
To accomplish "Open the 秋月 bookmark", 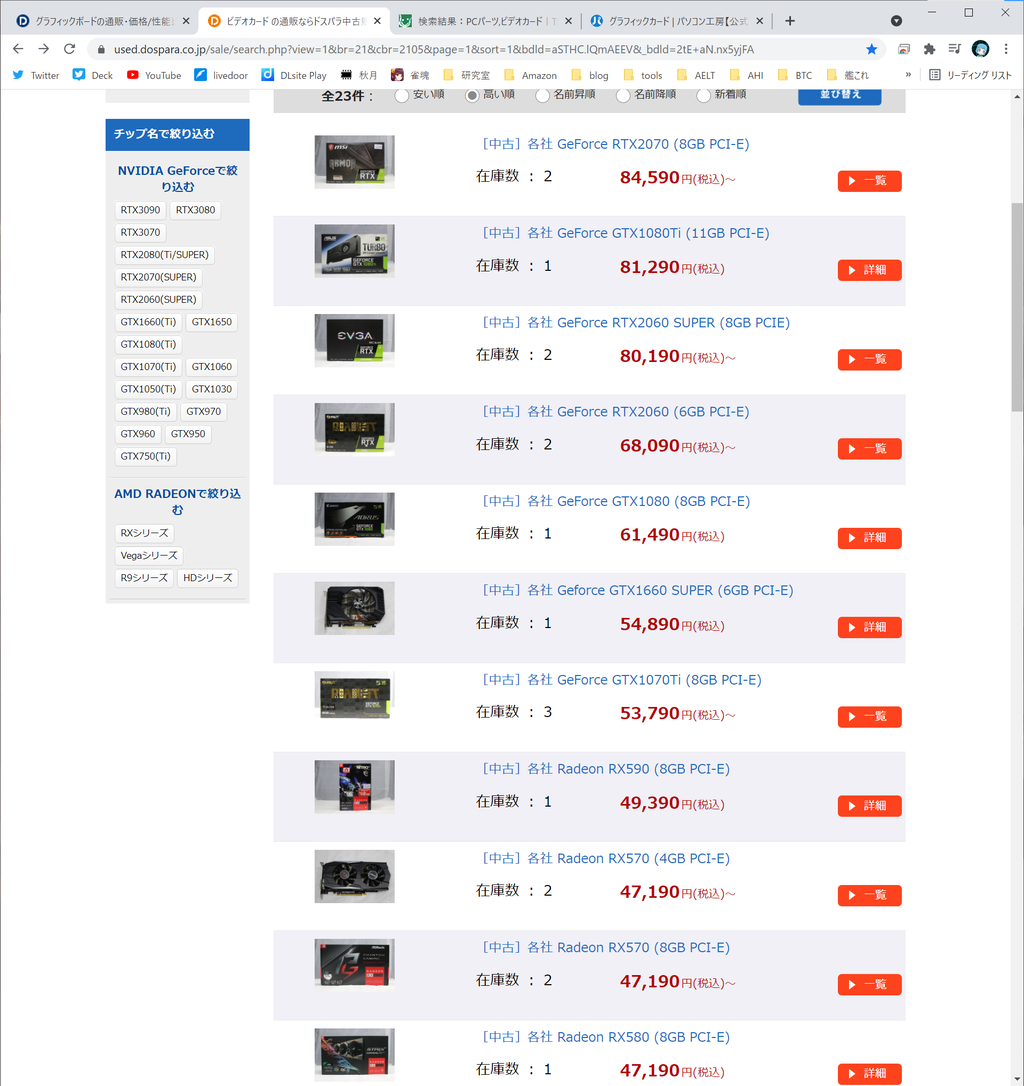I will click(359, 75).
